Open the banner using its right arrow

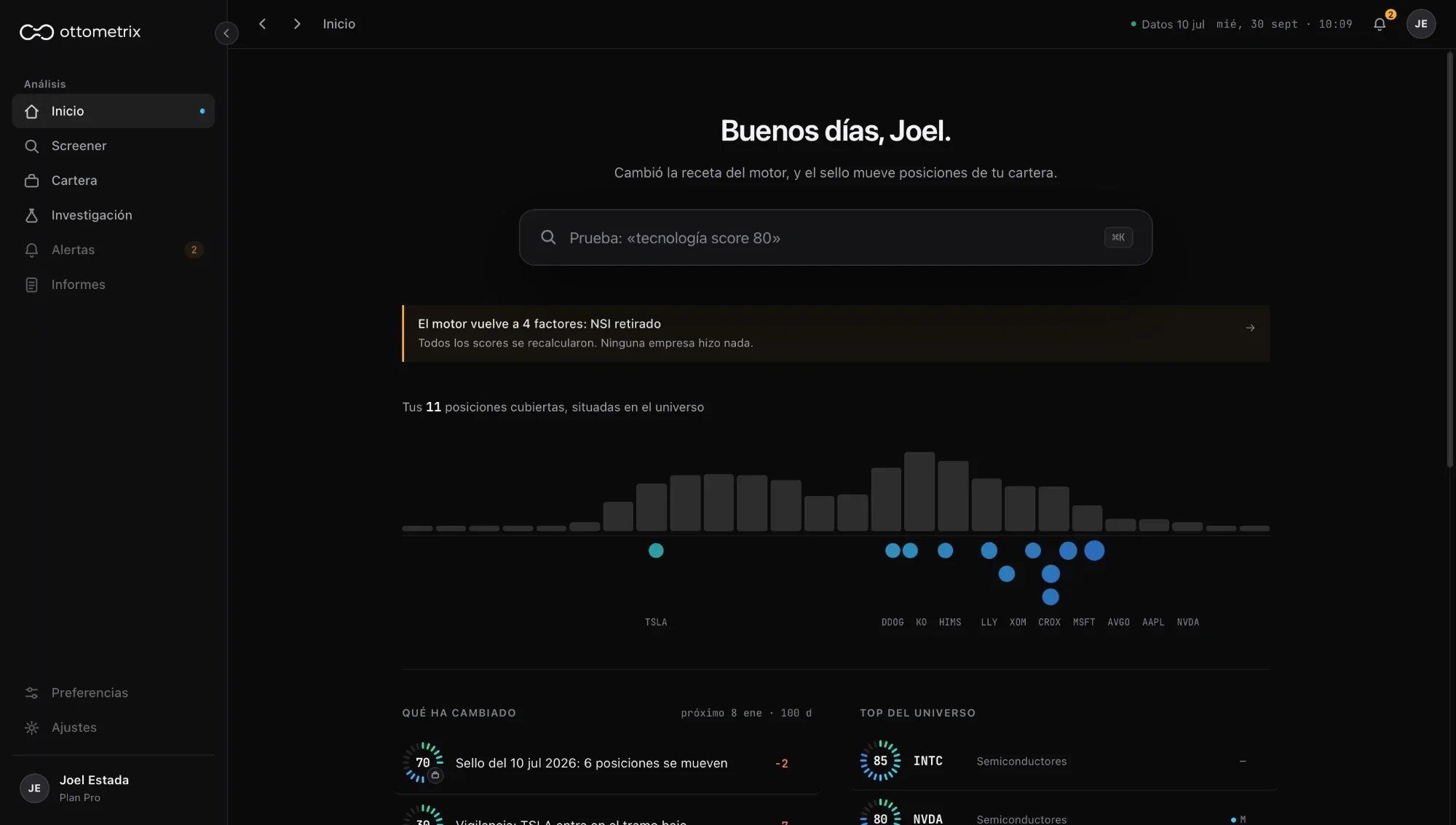click(x=1250, y=328)
